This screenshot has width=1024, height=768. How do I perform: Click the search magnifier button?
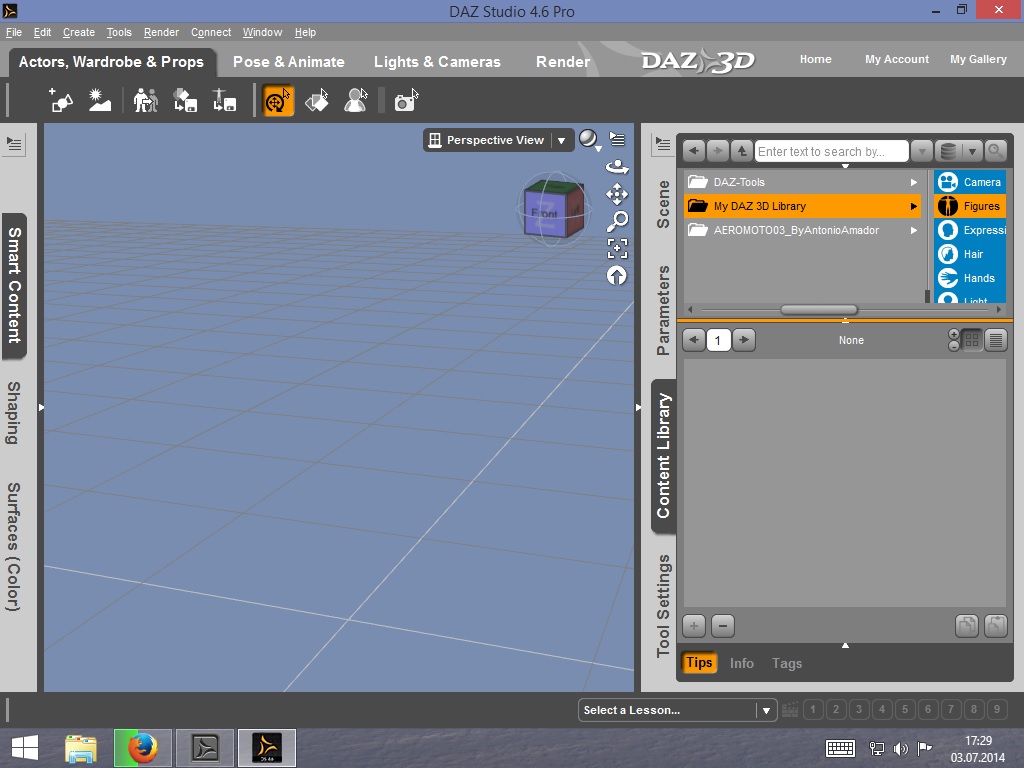click(x=995, y=151)
